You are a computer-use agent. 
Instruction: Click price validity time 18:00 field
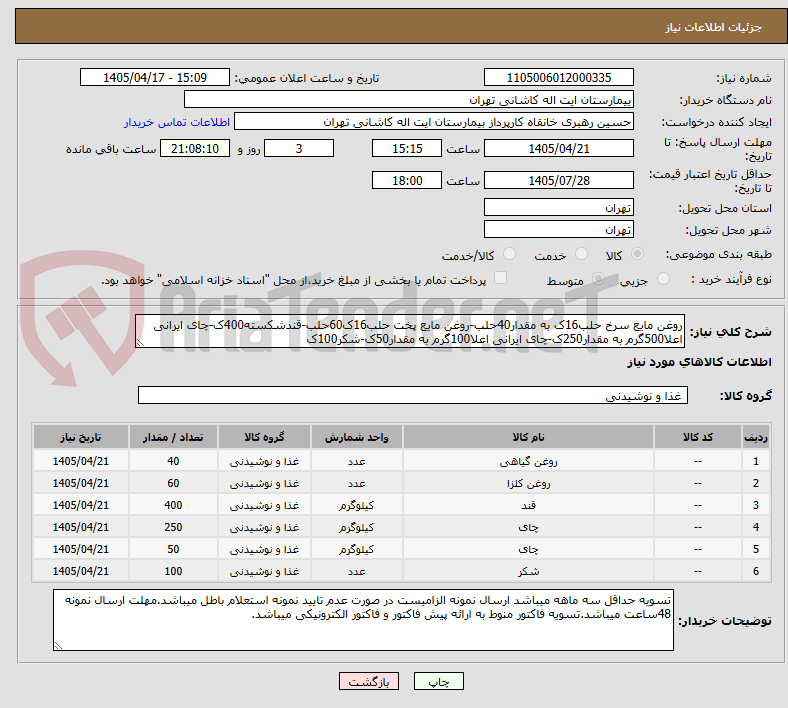[x=407, y=180]
